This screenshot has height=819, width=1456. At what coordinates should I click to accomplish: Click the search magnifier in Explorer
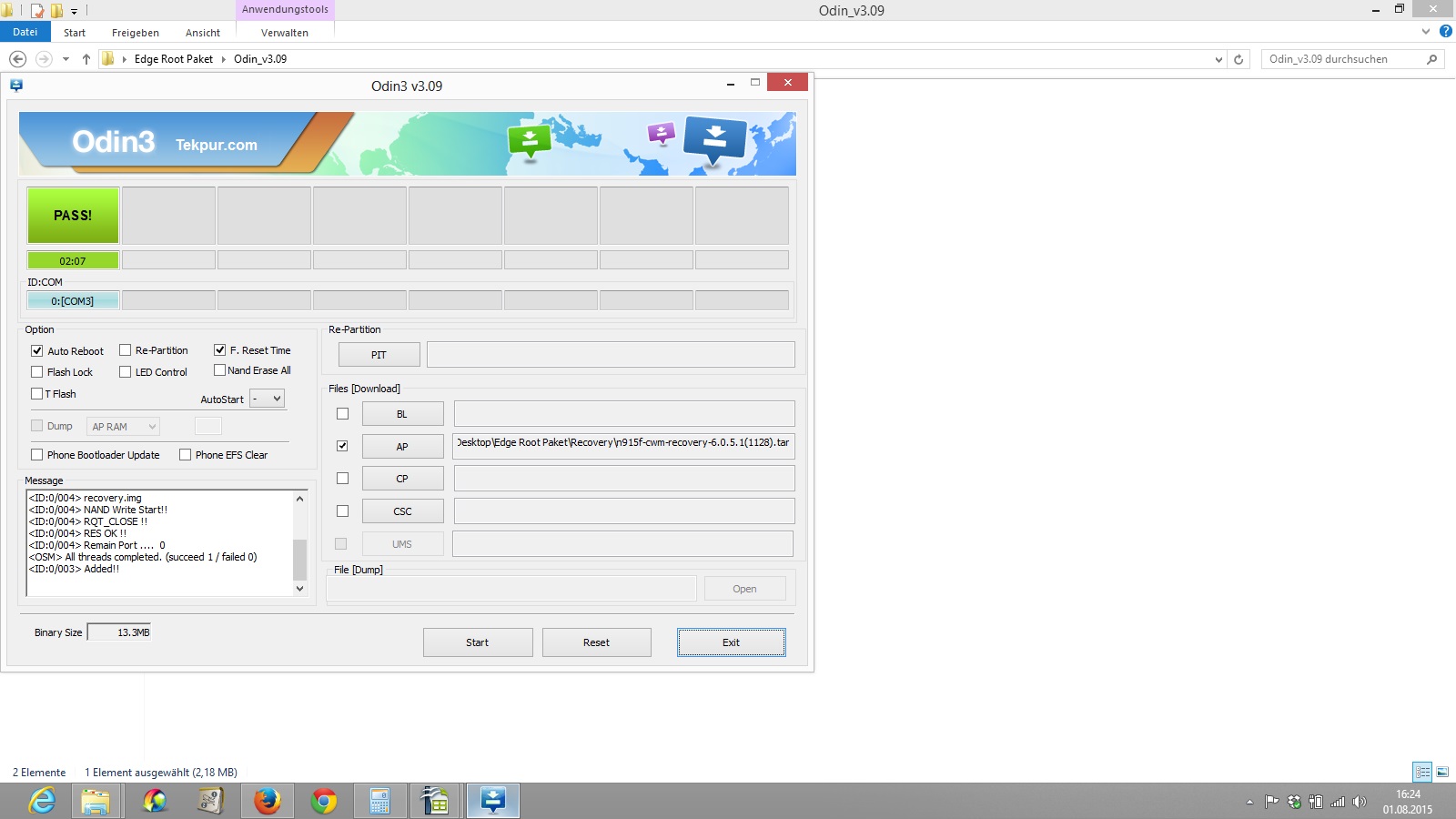tap(1432, 59)
